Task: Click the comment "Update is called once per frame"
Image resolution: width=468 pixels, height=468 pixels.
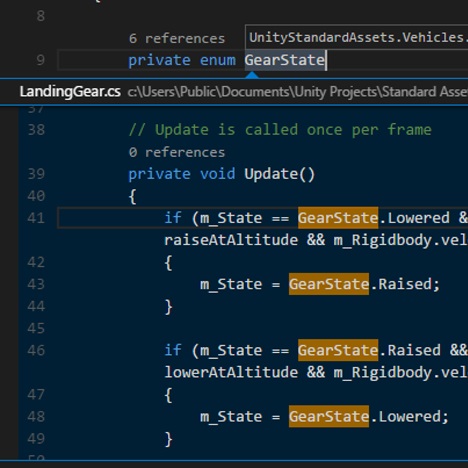Action: 280,130
